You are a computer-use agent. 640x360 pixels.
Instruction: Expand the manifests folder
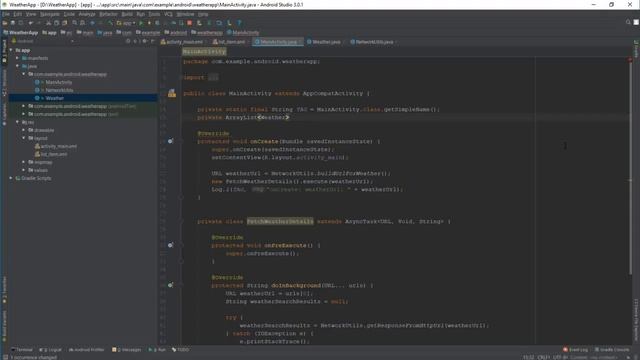click(x=18, y=58)
